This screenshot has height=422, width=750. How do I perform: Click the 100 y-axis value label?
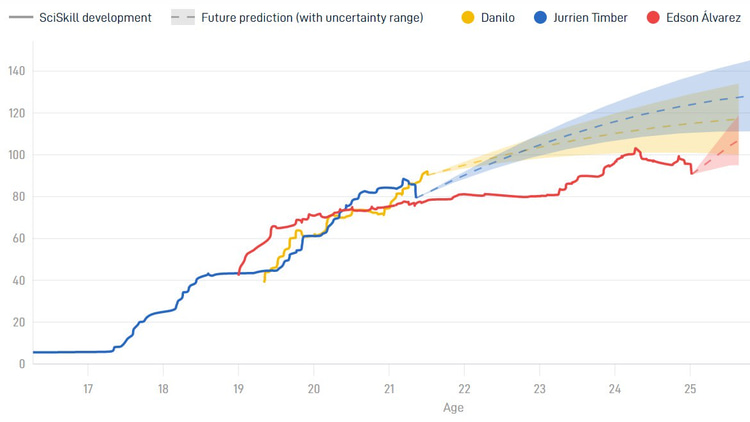[x=17, y=155]
